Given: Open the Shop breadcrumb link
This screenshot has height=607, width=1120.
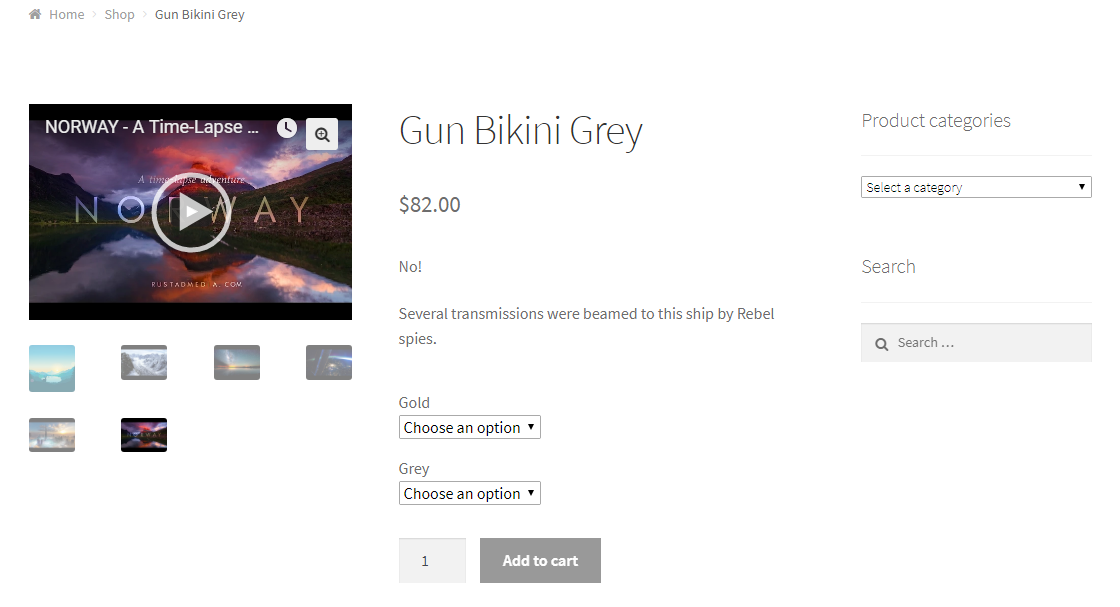Looking at the screenshot, I should (x=119, y=14).
